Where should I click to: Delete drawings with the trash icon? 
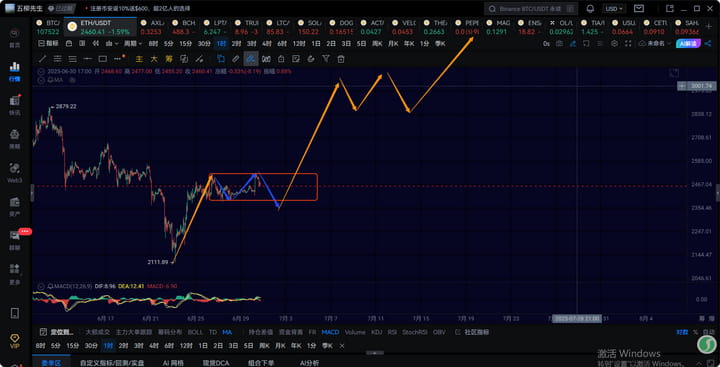[341, 59]
